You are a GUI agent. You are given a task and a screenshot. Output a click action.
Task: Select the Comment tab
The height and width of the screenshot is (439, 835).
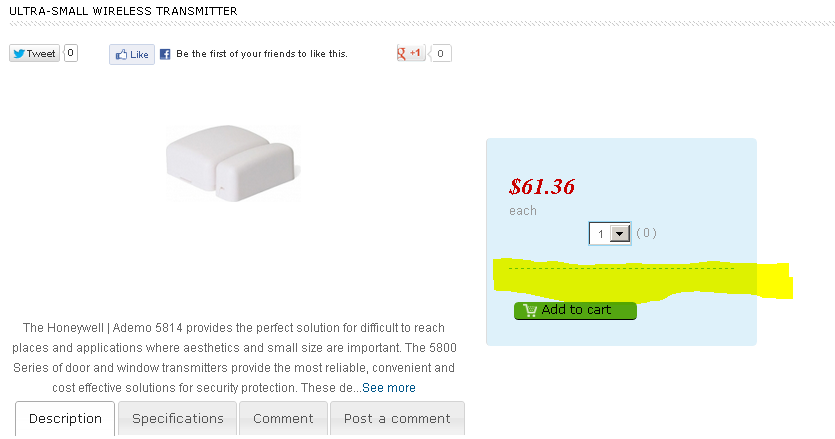(x=283, y=419)
